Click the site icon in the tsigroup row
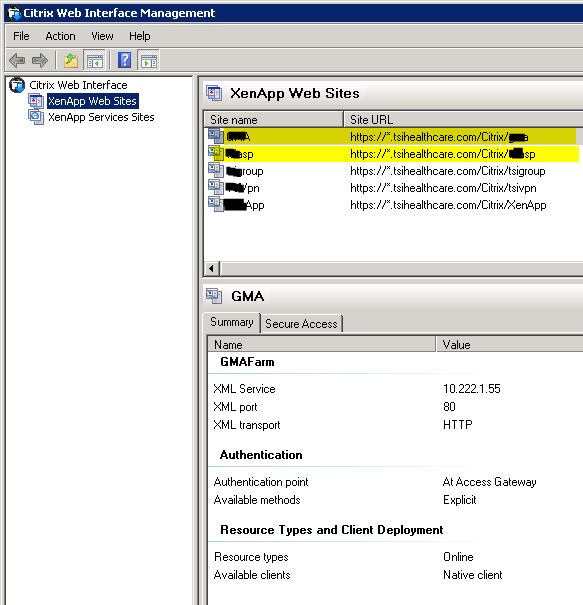583x605 pixels. (216, 170)
